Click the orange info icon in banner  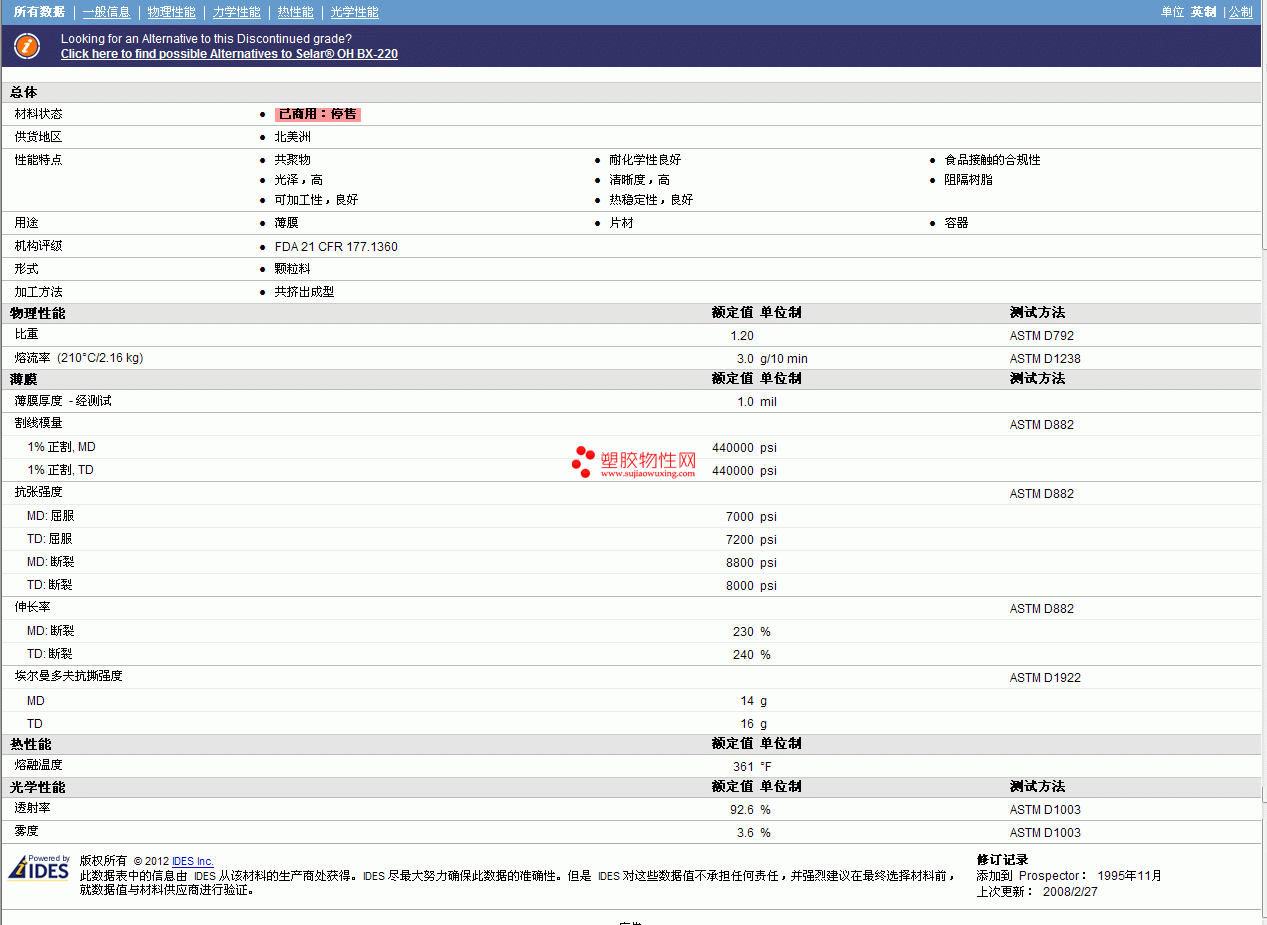28,46
